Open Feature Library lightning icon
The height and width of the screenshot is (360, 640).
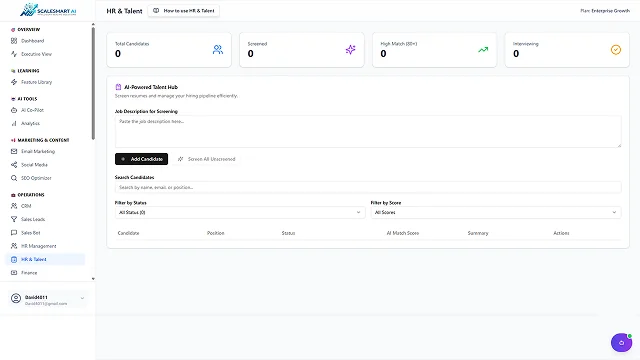[x=14, y=82]
